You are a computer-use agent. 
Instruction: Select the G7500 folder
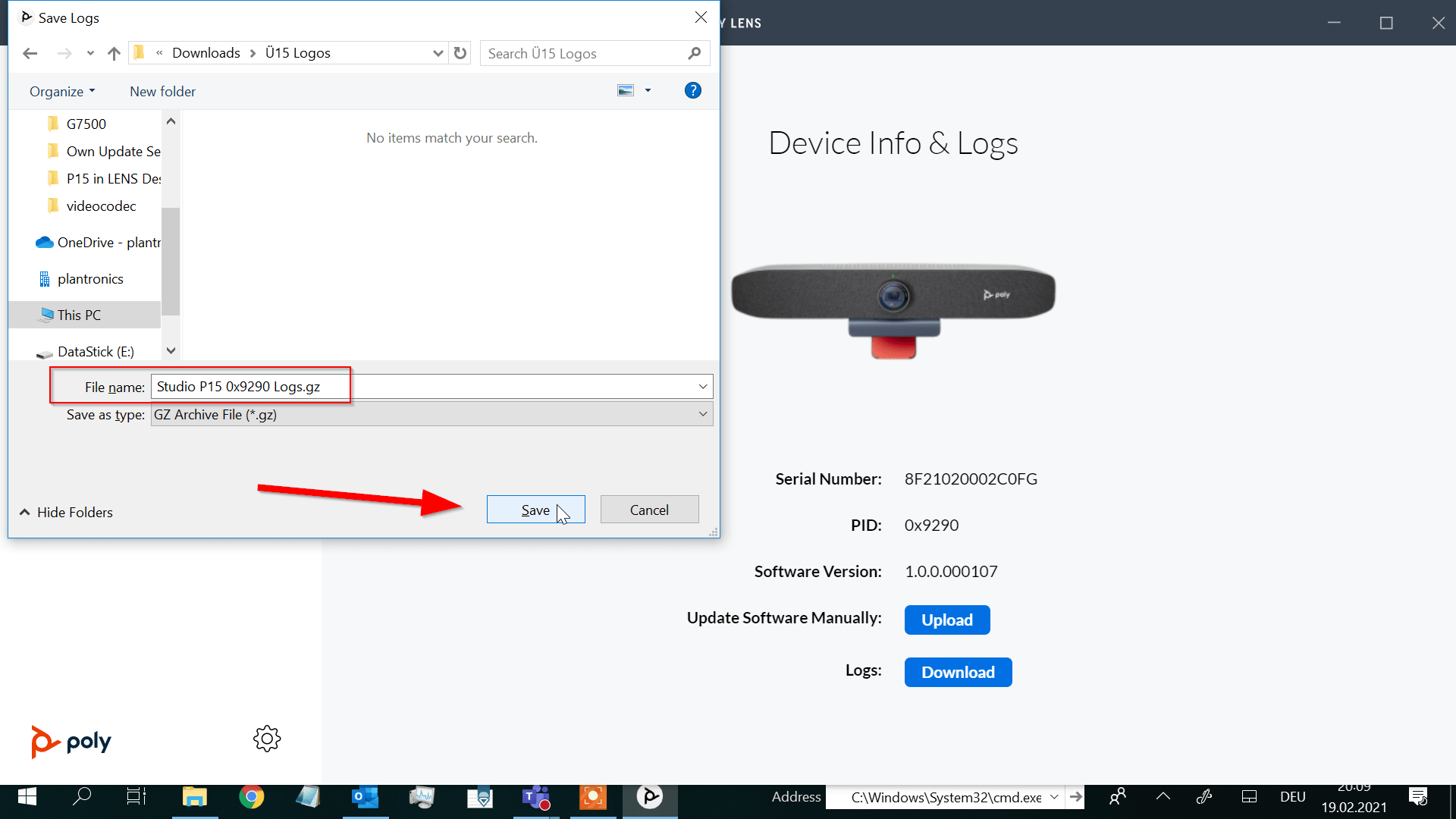[x=86, y=124]
